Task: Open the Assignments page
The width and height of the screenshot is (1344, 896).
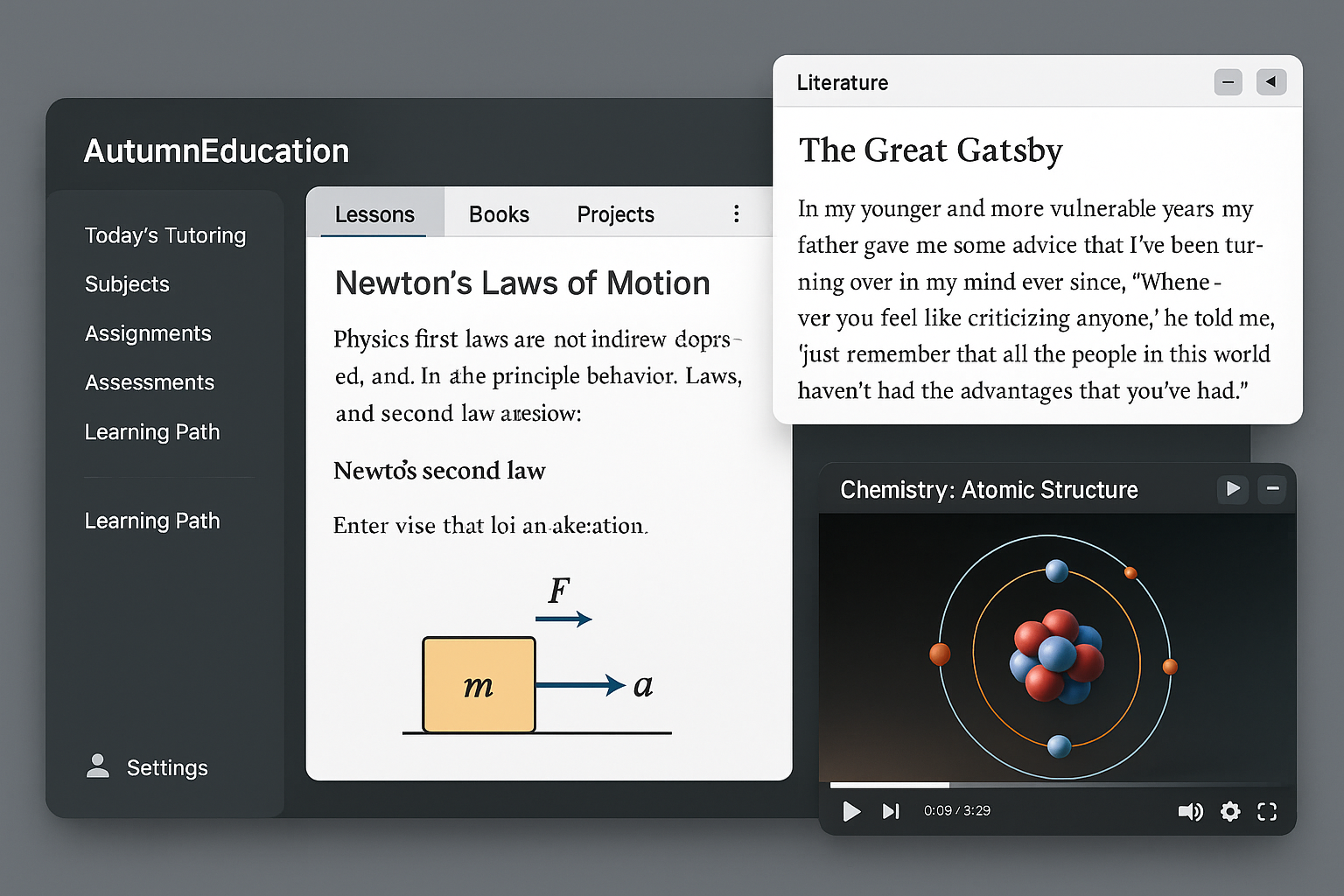Action: 147,332
